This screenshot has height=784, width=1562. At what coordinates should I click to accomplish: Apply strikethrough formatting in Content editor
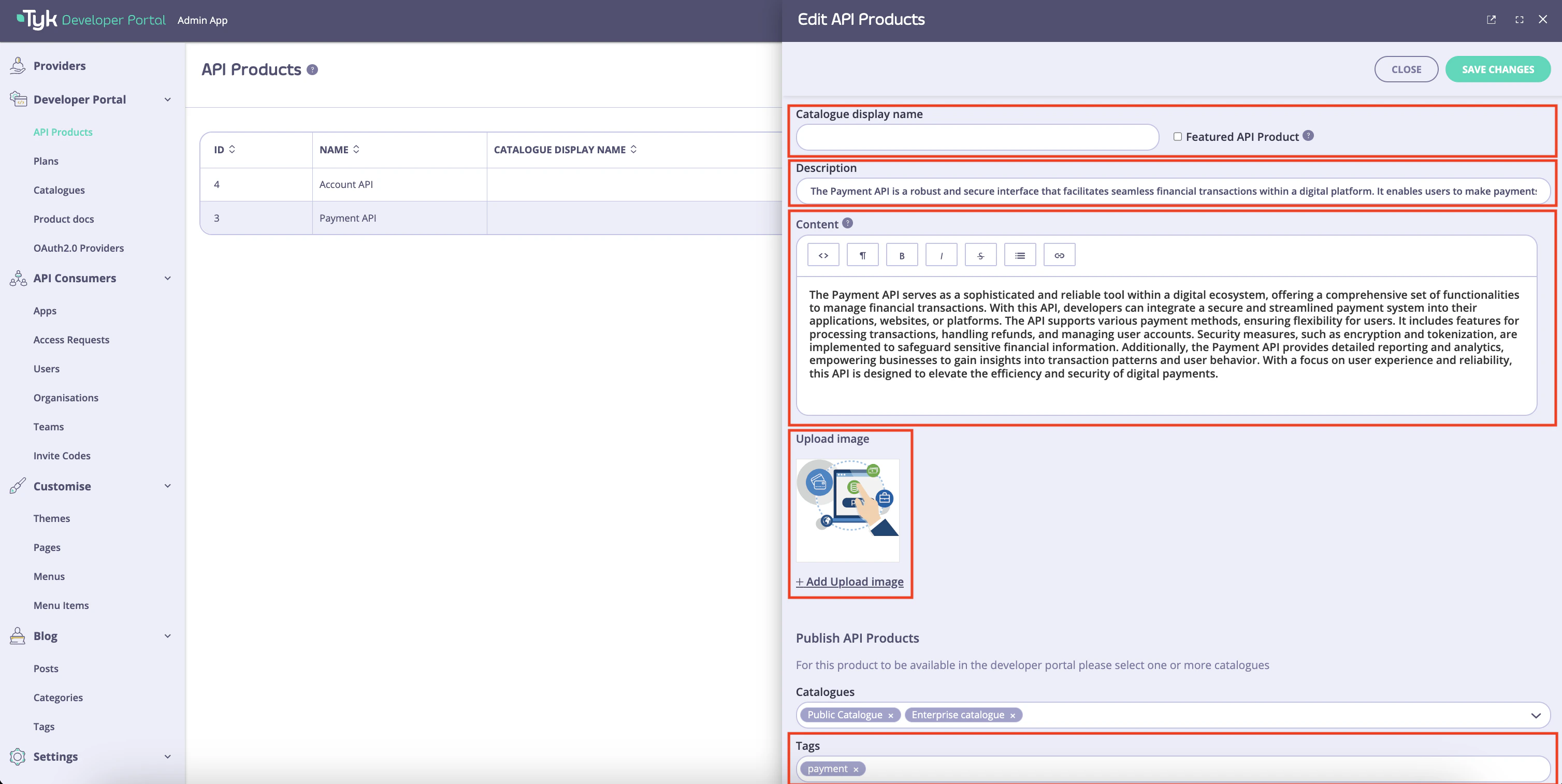point(980,255)
